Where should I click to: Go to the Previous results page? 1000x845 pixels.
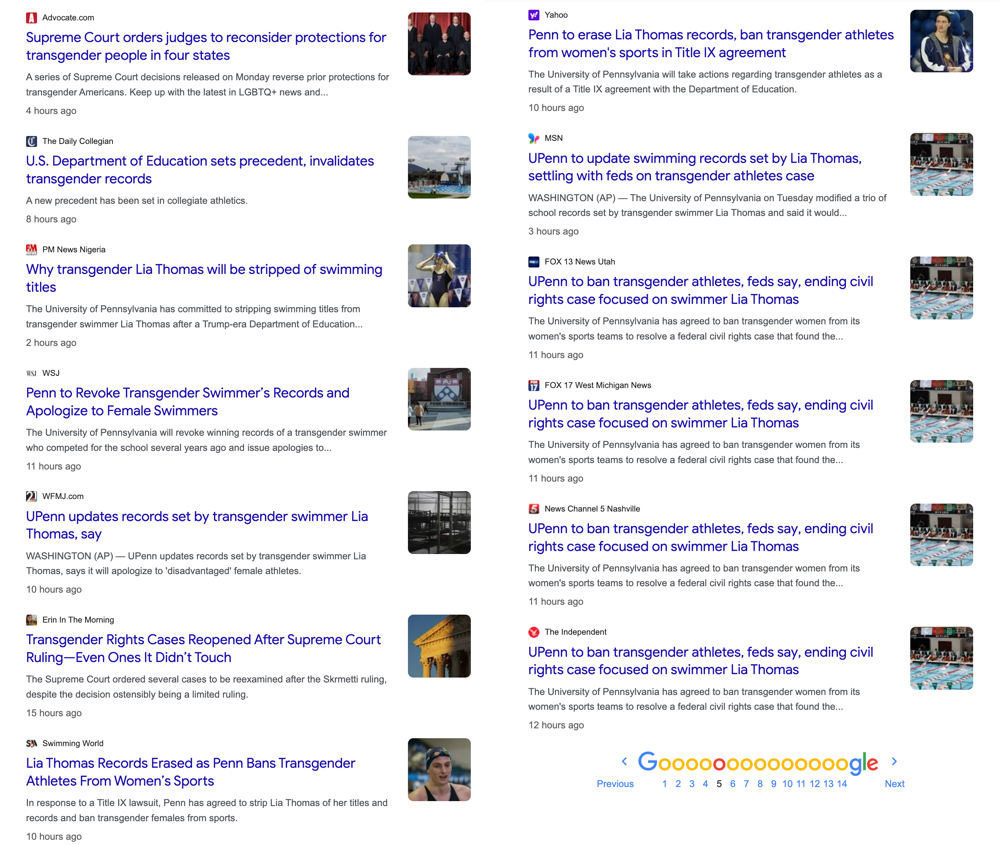615,784
